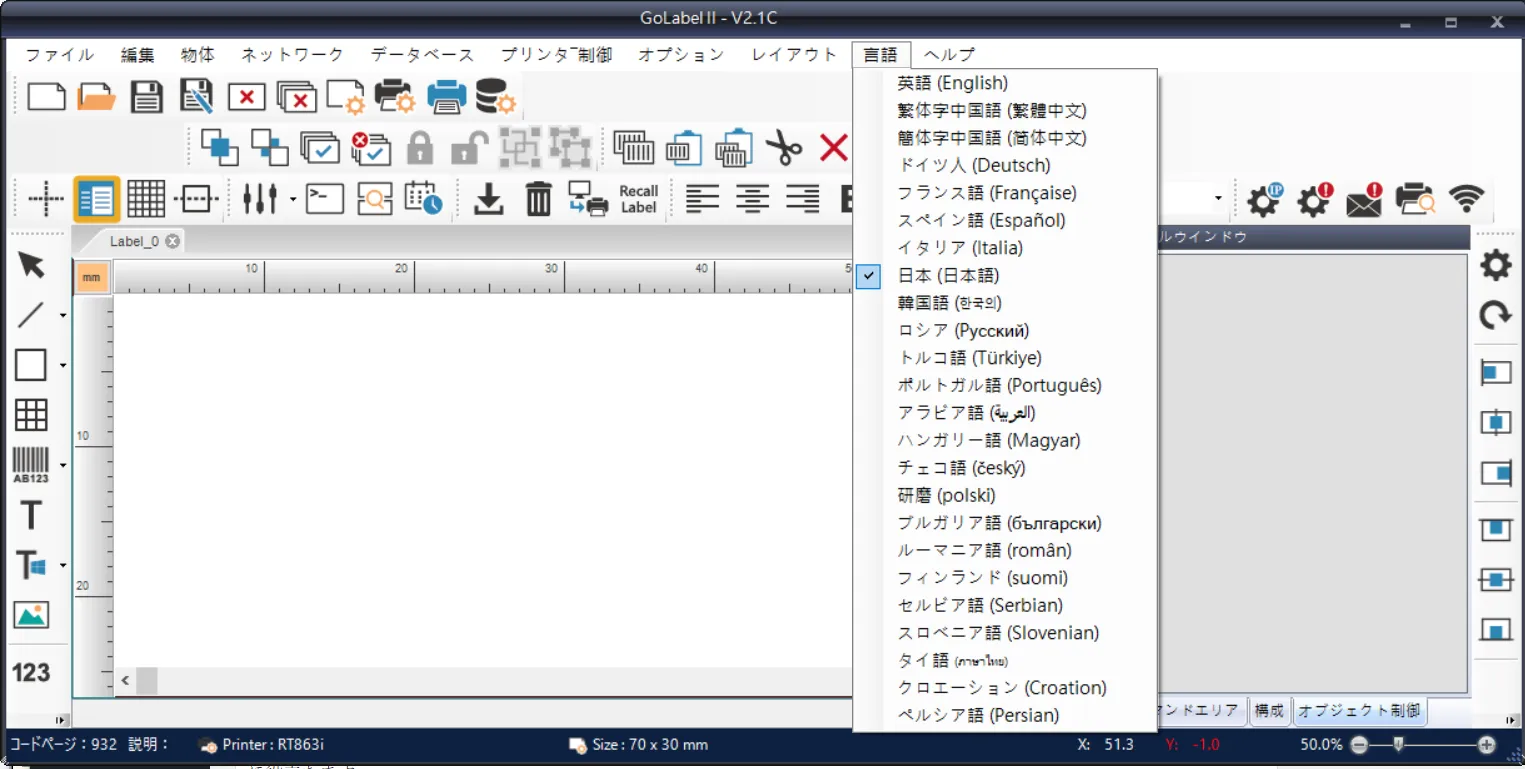This screenshot has height=769, width=1525.
Task: Click the trash can delete icon
Action: click(x=539, y=199)
